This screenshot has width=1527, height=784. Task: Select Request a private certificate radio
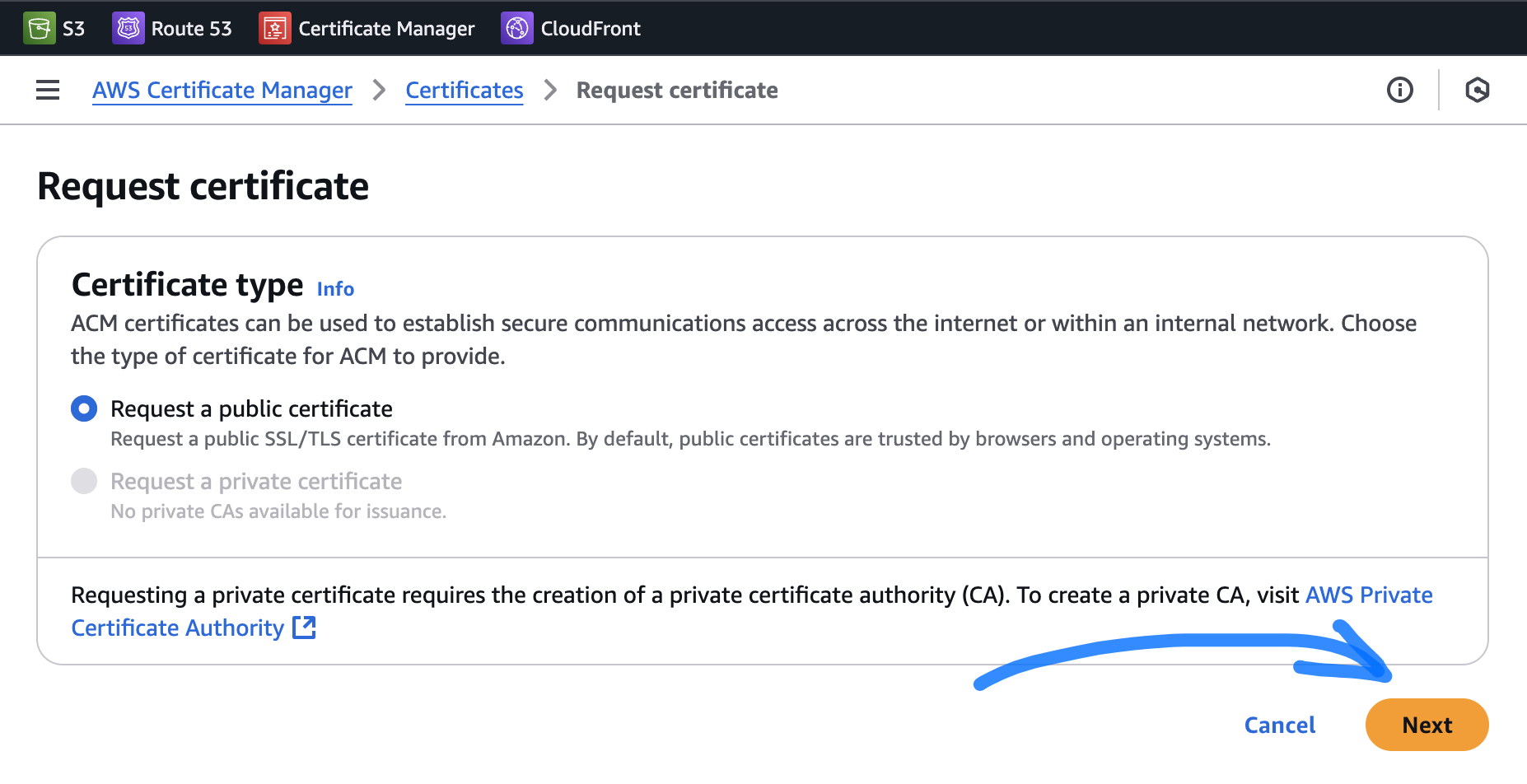[84, 481]
